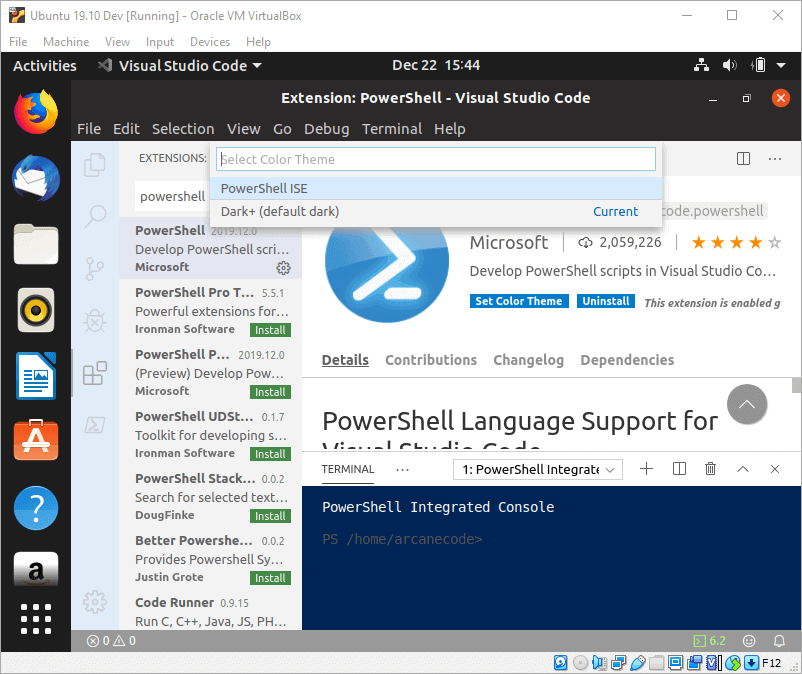The height and width of the screenshot is (674, 802).
Task: Open VirtualBox Machine menu
Action: [66, 41]
